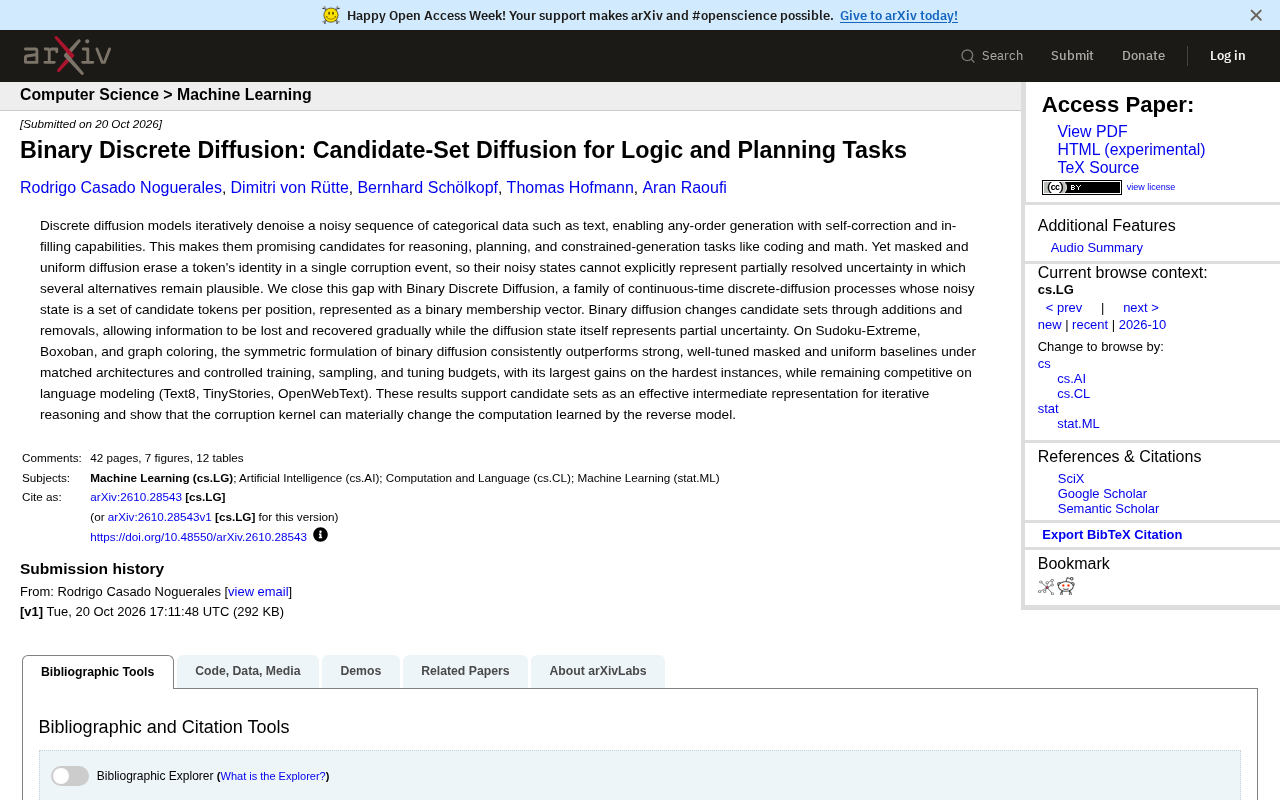Open the 2026-10 listing
The width and height of the screenshot is (1280, 800).
tap(1142, 325)
